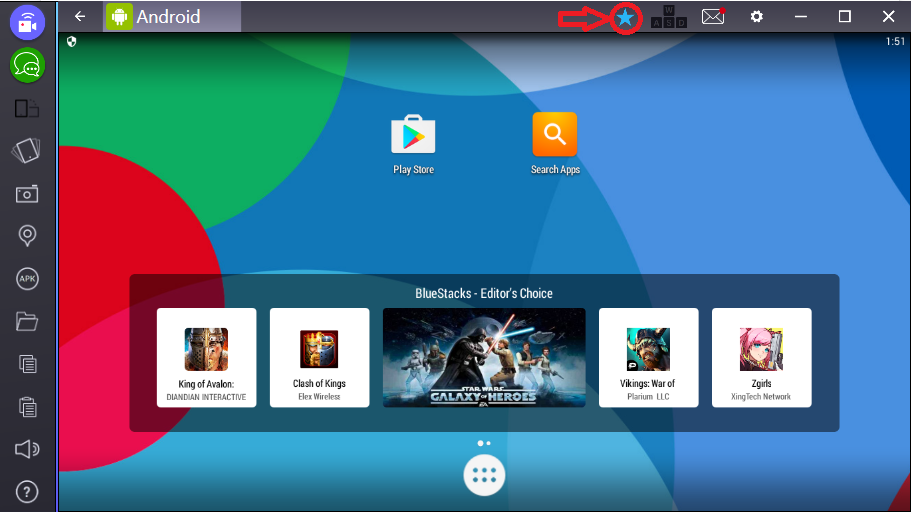Click the back arrow in title bar
This screenshot has height=512, width=911.
point(80,16)
